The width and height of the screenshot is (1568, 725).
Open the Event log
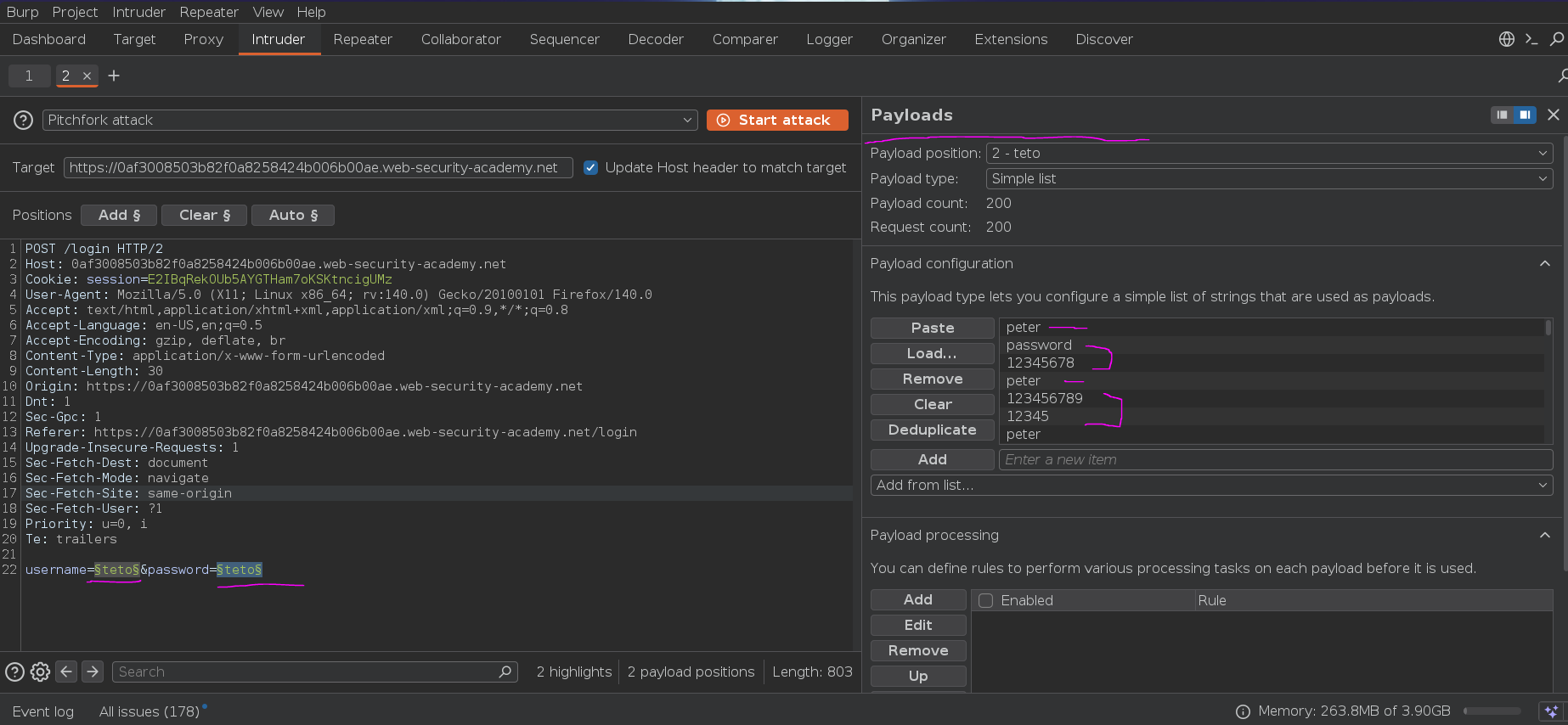[x=43, y=711]
